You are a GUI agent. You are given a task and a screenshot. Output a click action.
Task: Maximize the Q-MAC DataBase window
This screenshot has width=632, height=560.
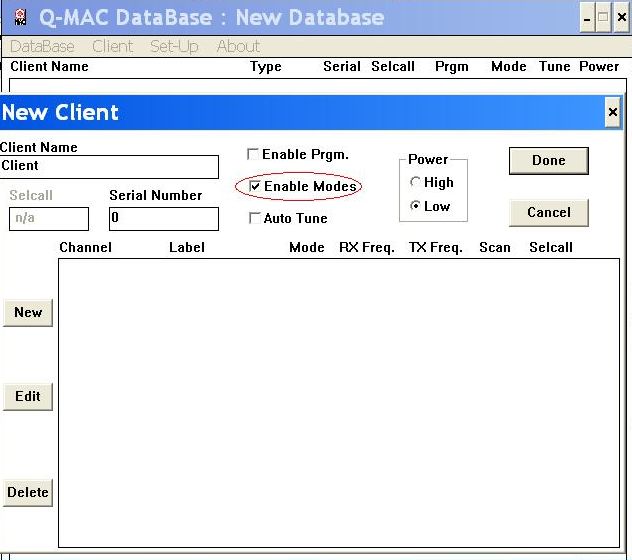pos(603,18)
